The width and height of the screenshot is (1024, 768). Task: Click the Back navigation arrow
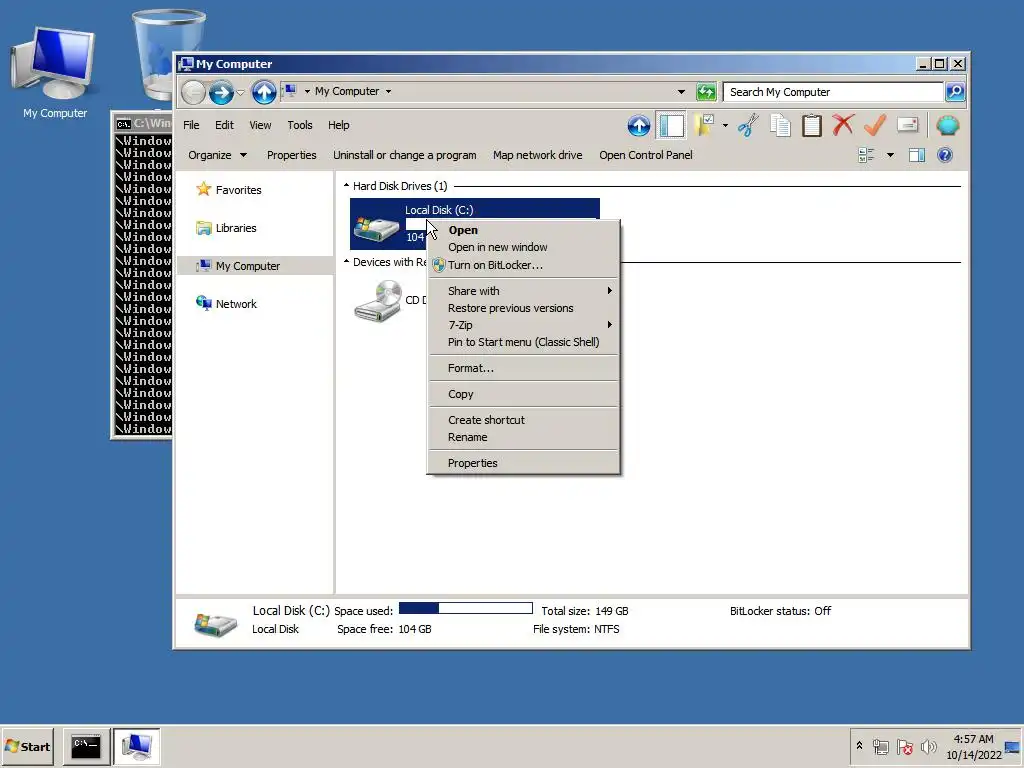tap(193, 92)
